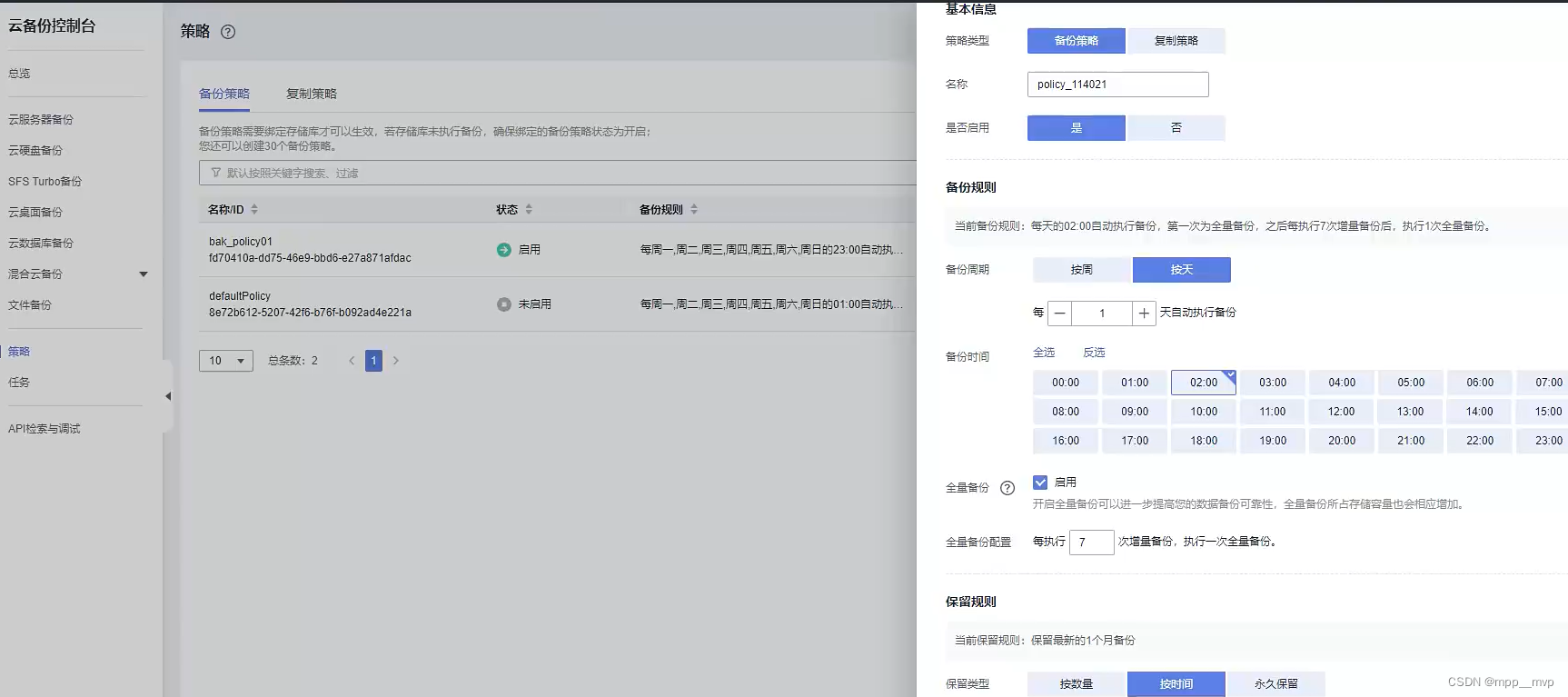
Task: Click 反选 to invert backup time selection
Action: click(x=1094, y=353)
